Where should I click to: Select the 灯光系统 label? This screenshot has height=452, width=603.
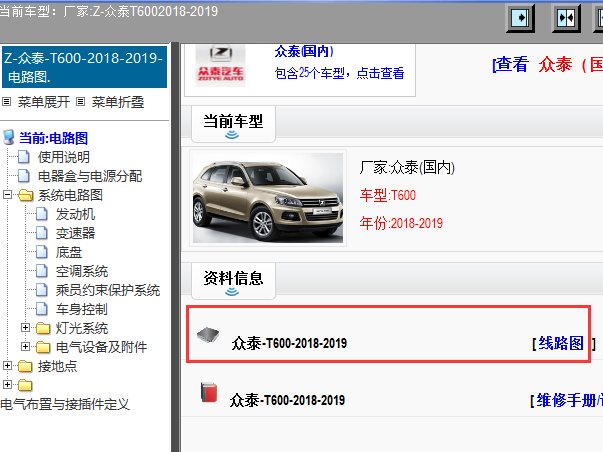click(82, 328)
